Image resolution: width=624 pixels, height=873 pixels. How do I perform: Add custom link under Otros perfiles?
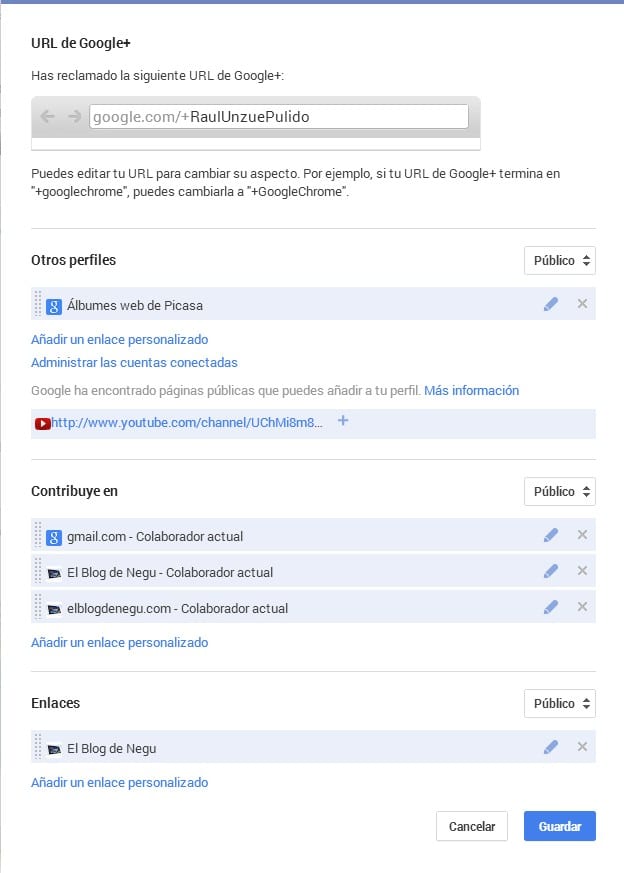[119, 340]
